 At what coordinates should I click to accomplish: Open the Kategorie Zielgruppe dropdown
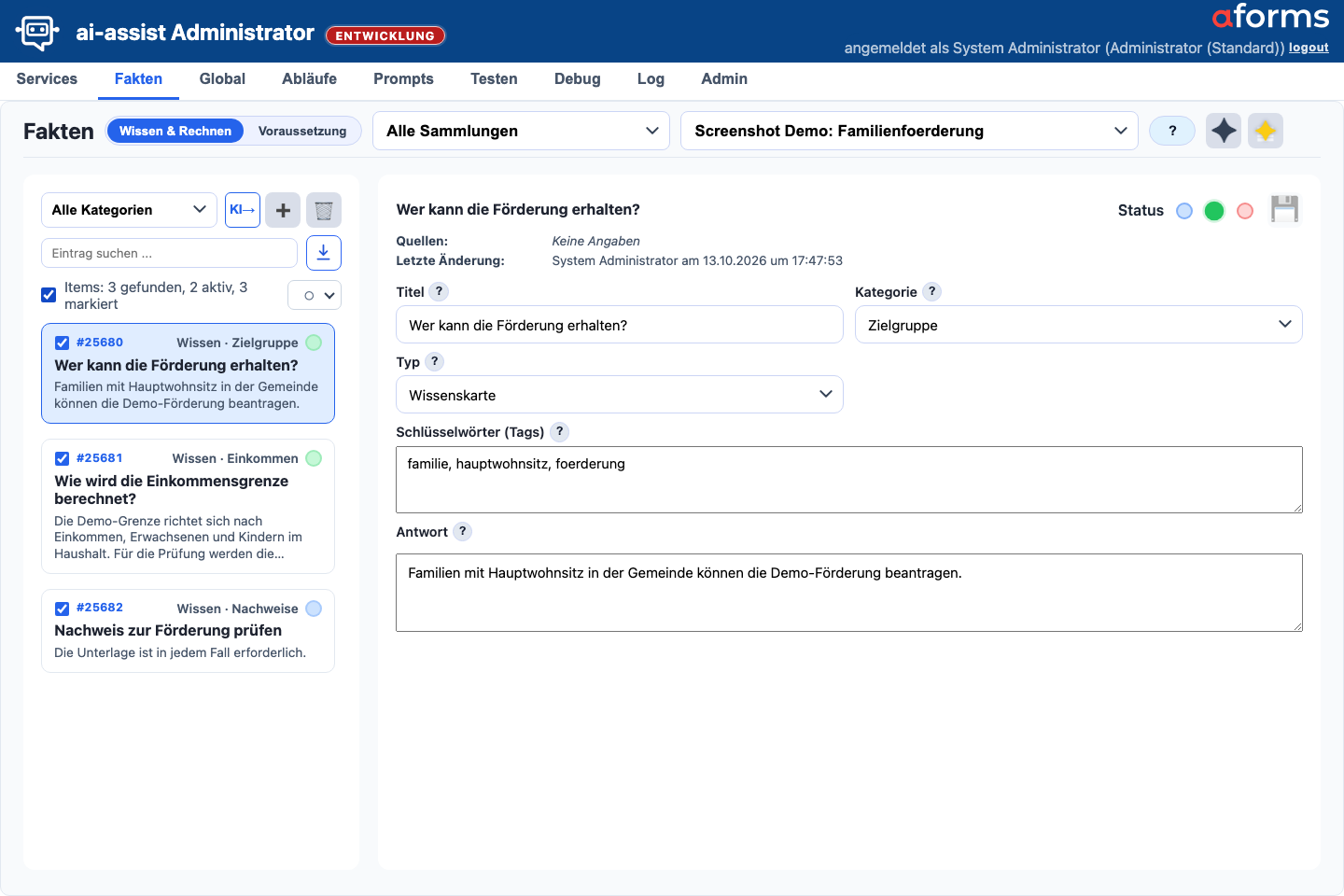(x=1078, y=325)
